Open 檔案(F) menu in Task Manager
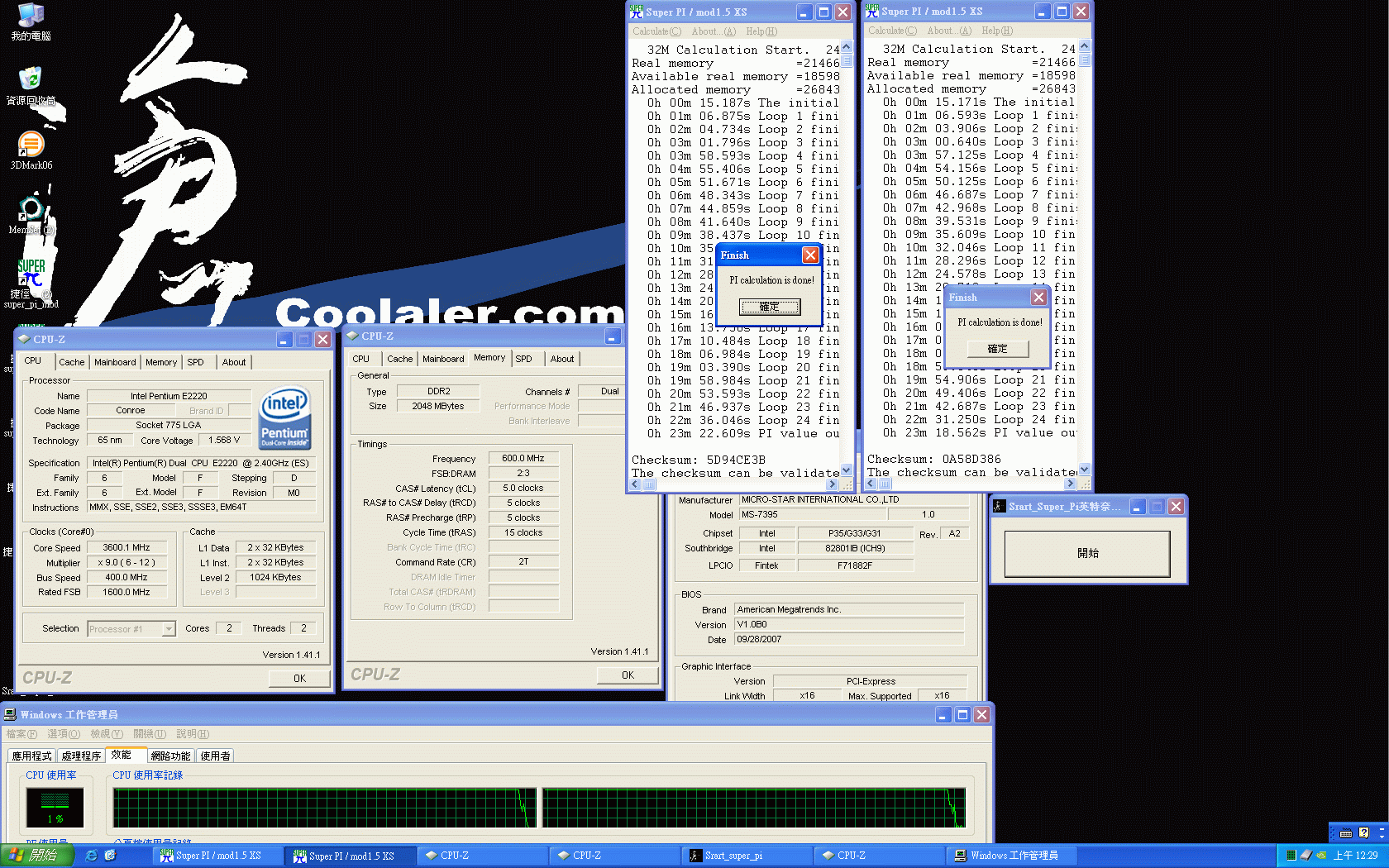The image size is (1389, 868). click(21, 734)
